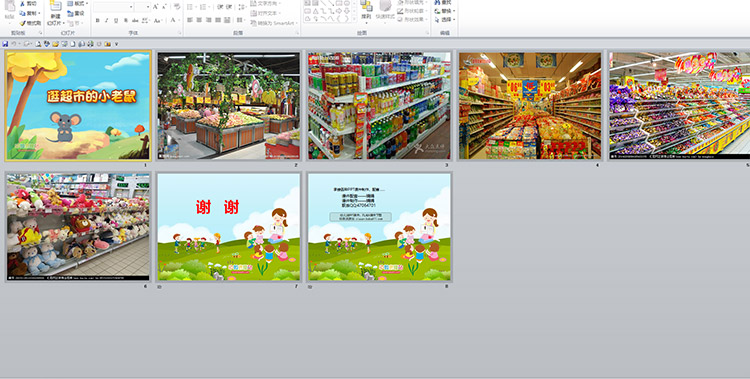Click the Convert to SmartArt button

tap(274, 22)
